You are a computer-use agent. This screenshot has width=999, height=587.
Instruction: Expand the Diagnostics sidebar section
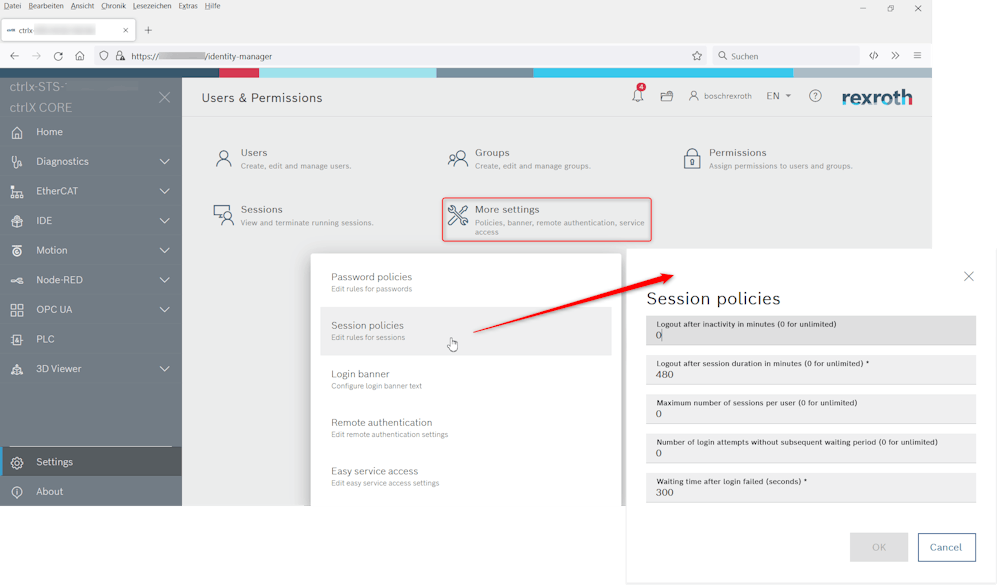(x=165, y=162)
